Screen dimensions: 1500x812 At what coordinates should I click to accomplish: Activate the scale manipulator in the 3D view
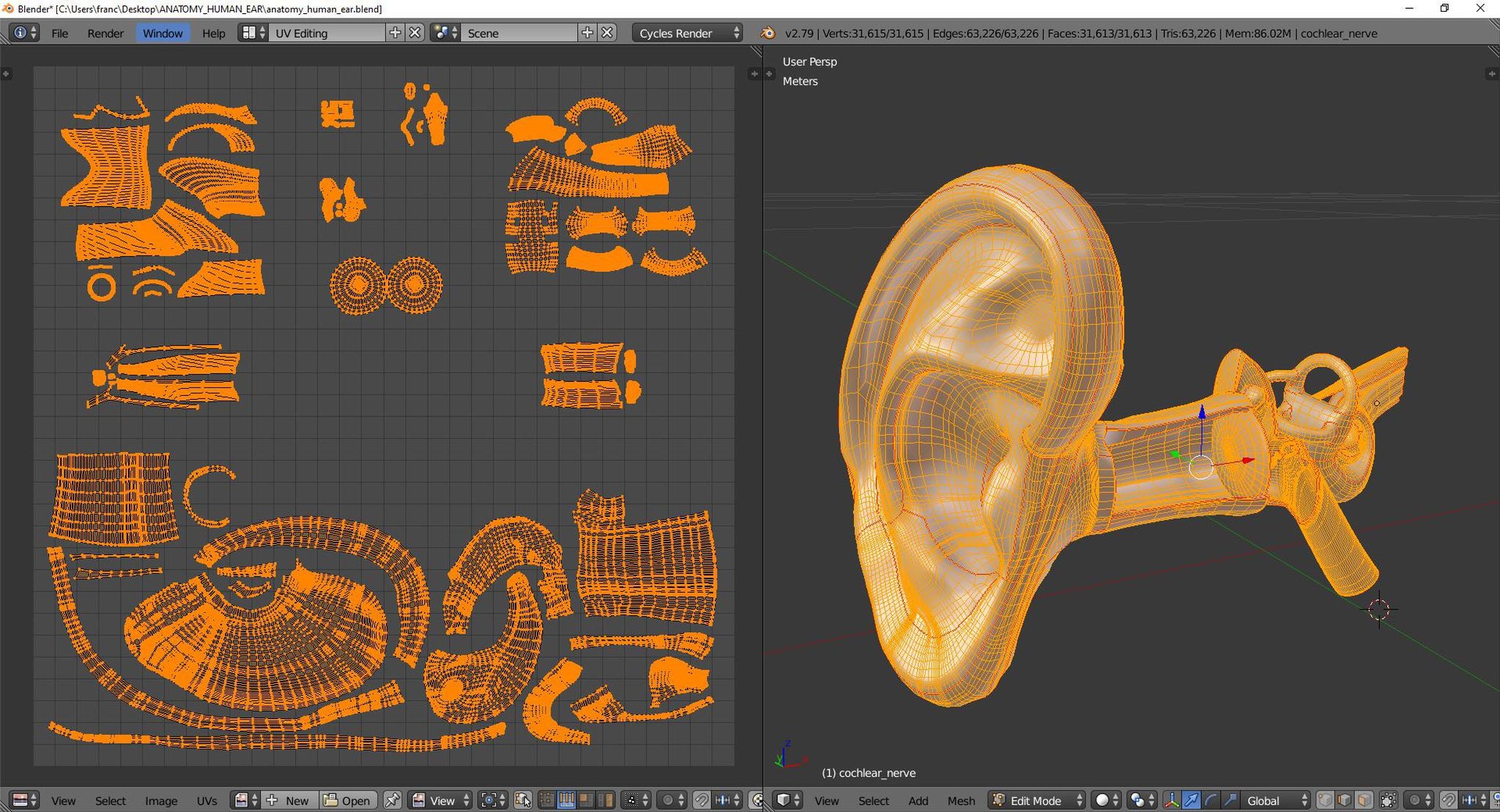pos(1231,800)
